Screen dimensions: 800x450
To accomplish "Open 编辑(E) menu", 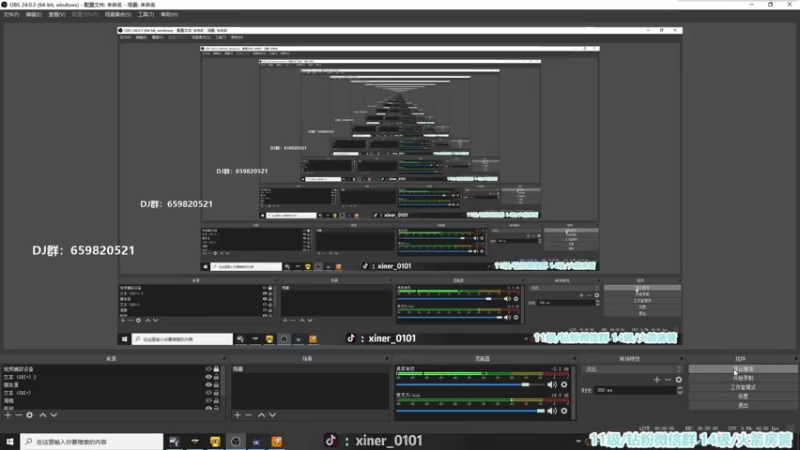I will pos(34,15).
